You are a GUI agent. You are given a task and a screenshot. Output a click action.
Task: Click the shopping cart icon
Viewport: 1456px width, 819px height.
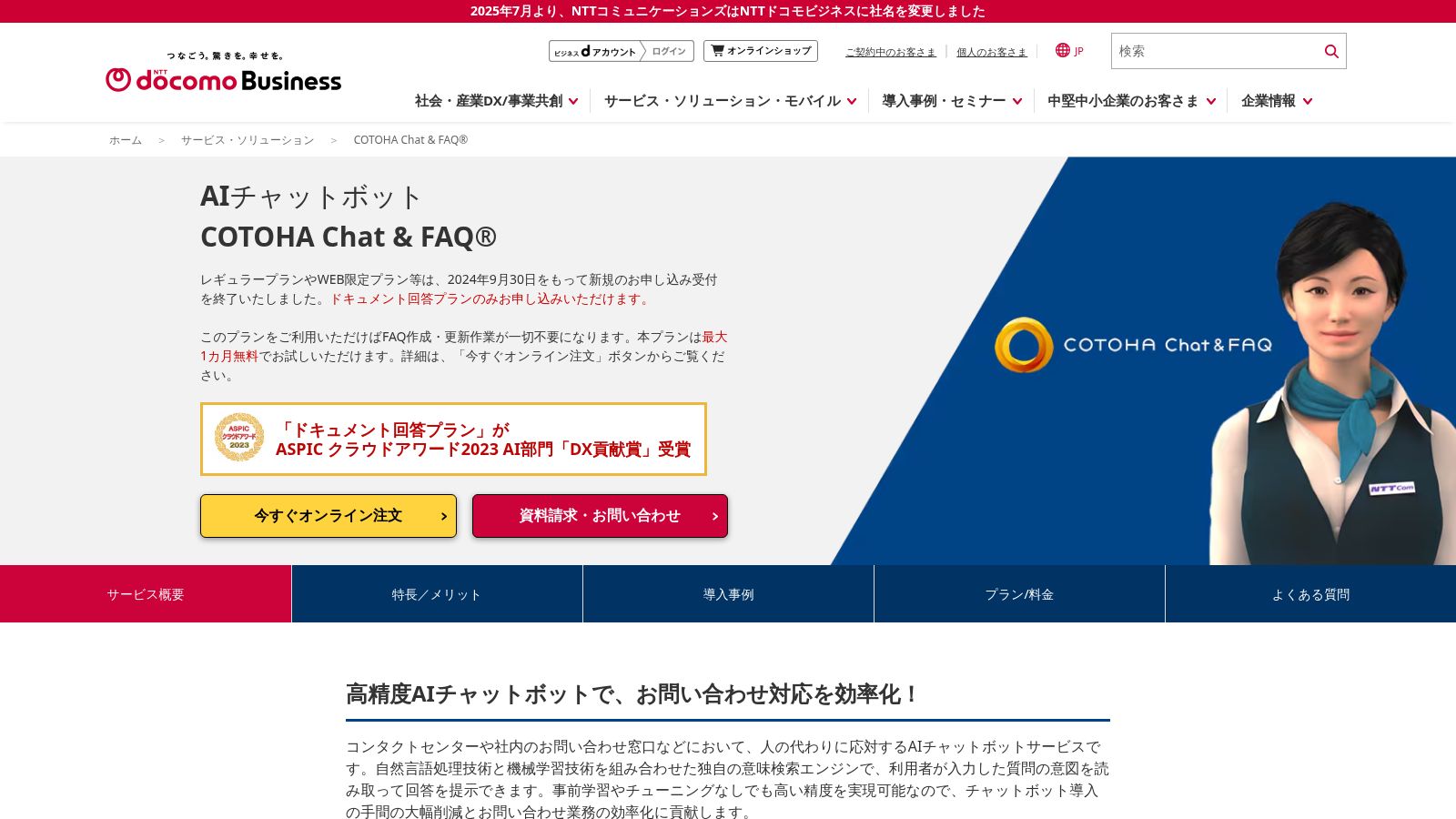717,50
